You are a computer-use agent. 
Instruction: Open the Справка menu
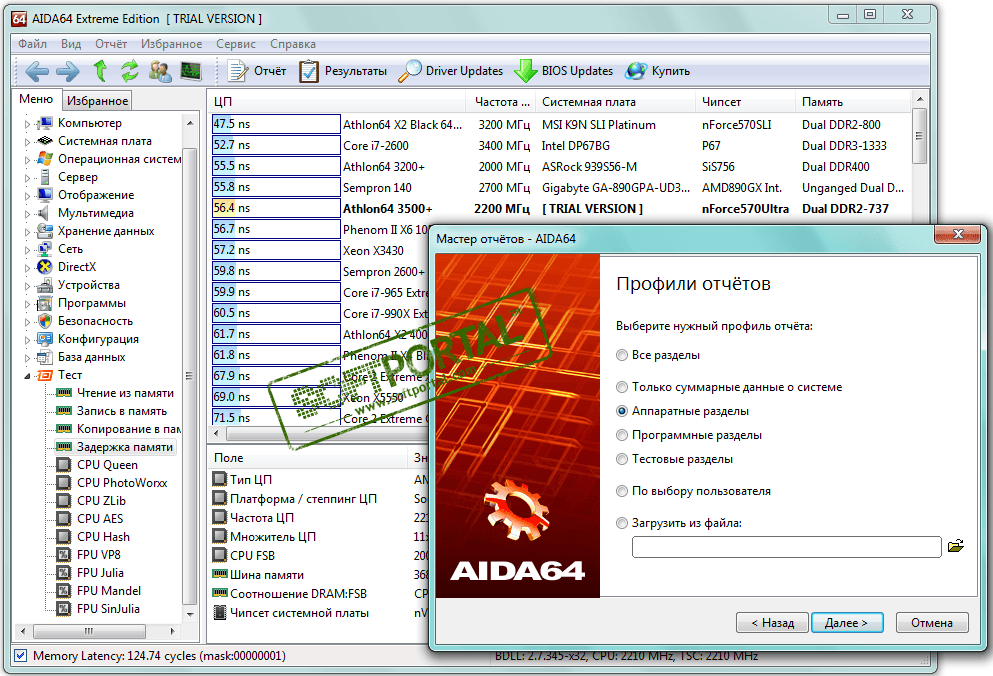tap(293, 44)
